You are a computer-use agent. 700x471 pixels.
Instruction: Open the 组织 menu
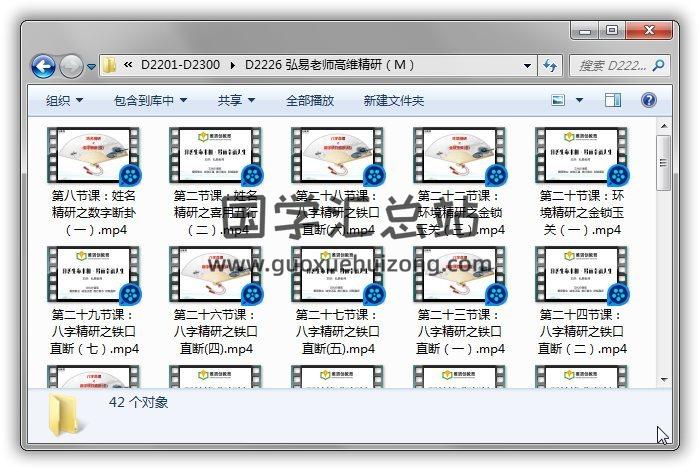point(64,101)
